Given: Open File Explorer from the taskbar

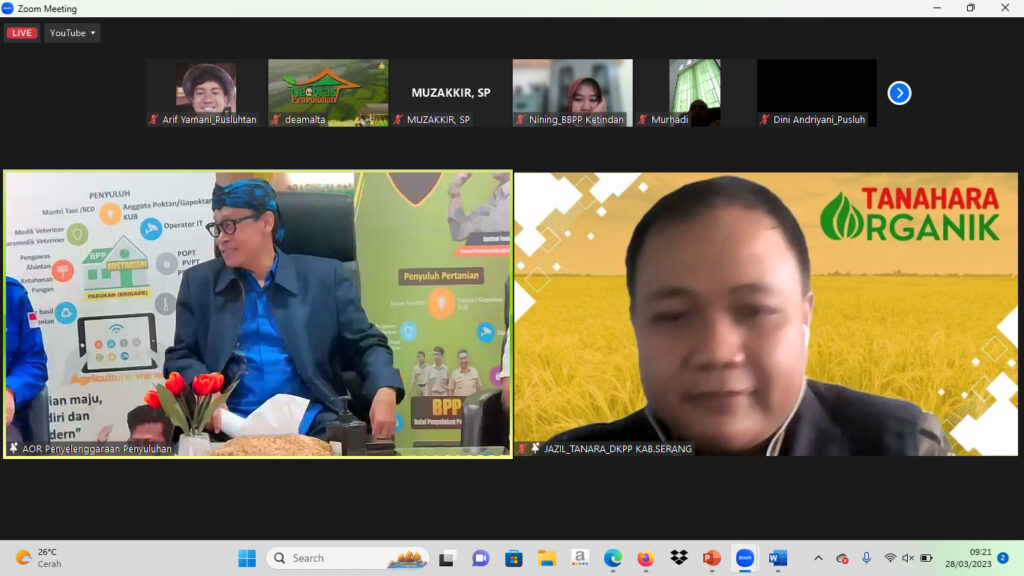Looking at the screenshot, I should [x=547, y=558].
